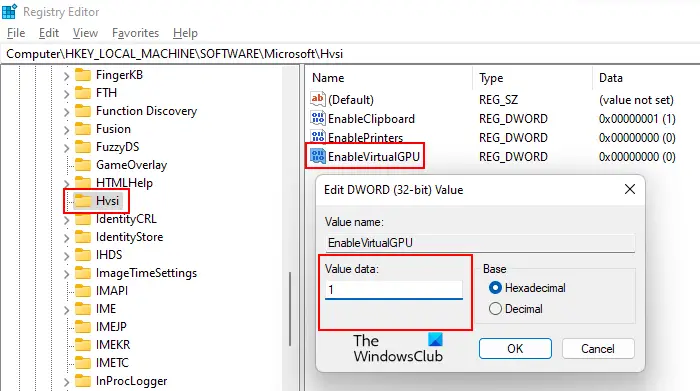Select the EnableVirtualGPU value name

(x=374, y=157)
